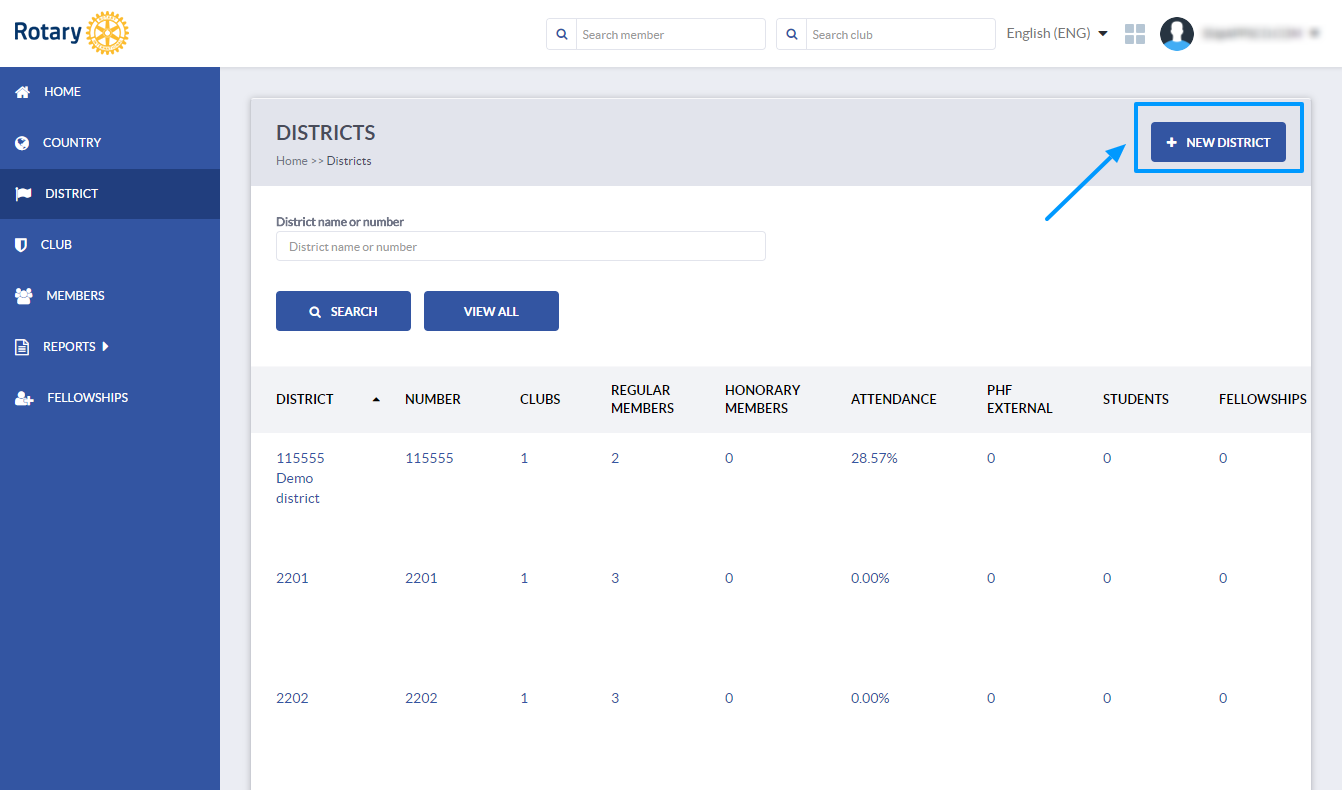Click the Reports document icon
This screenshot has height=790, width=1342.
click(x=22, y=347)
